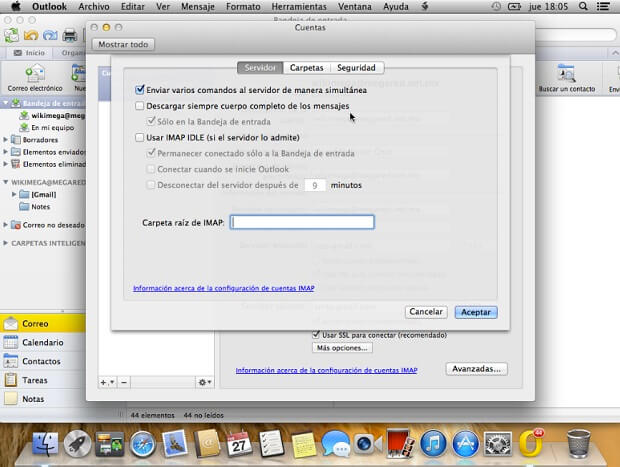Open Finder from the Dock
The image size is (620, 467).
point(45,444)
